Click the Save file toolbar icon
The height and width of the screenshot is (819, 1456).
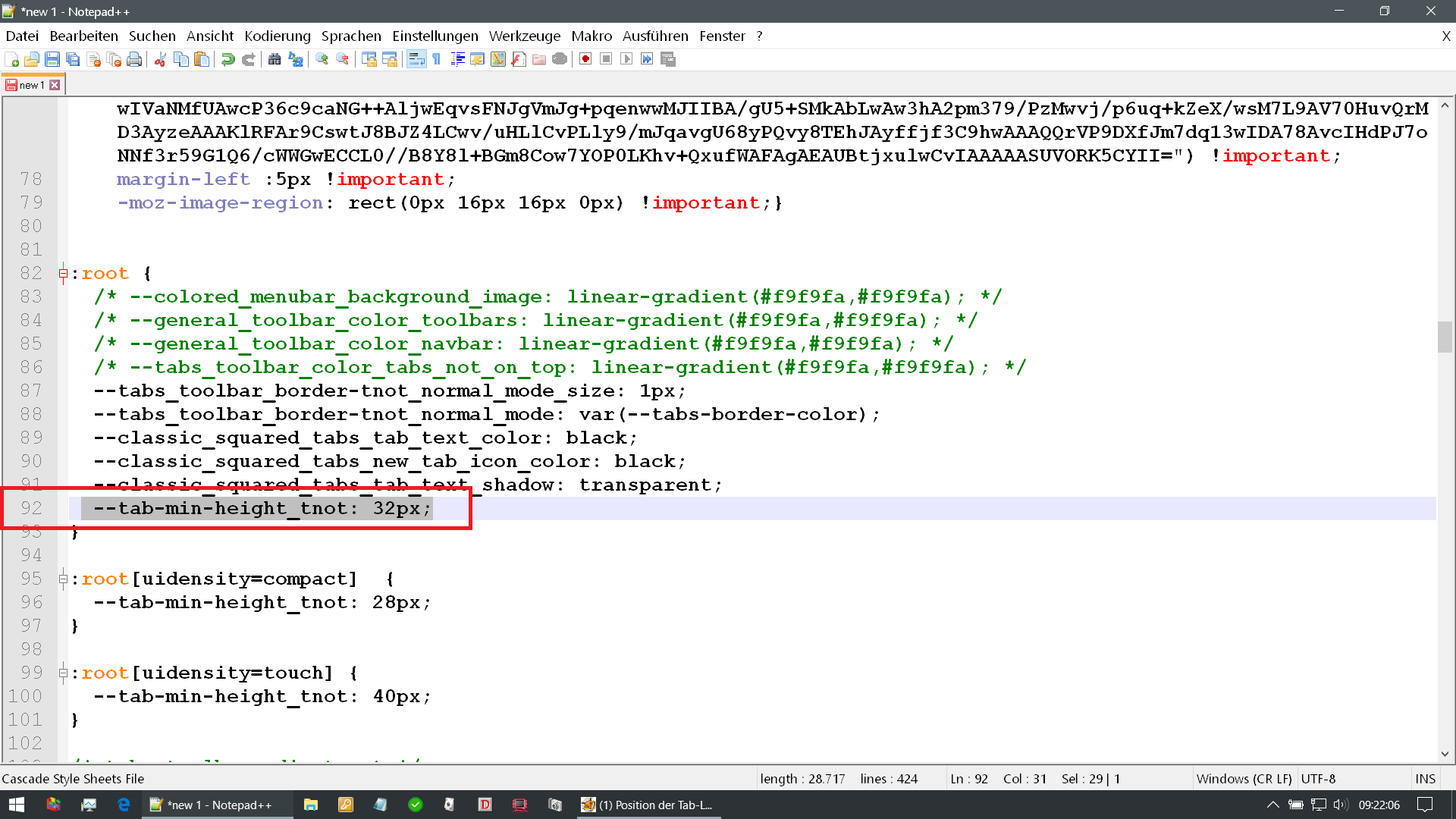click(52, 59)
